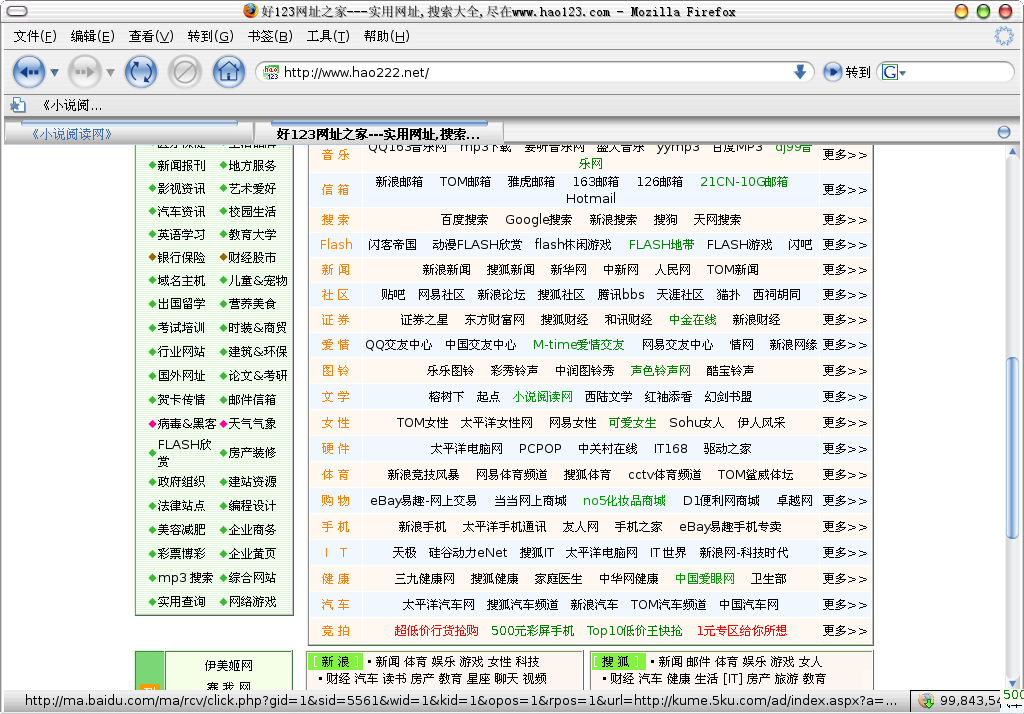Viewport: 1024px width, 714px height.
Task: Open the 文件(F) menu
Action: click(x=35, y=36)
